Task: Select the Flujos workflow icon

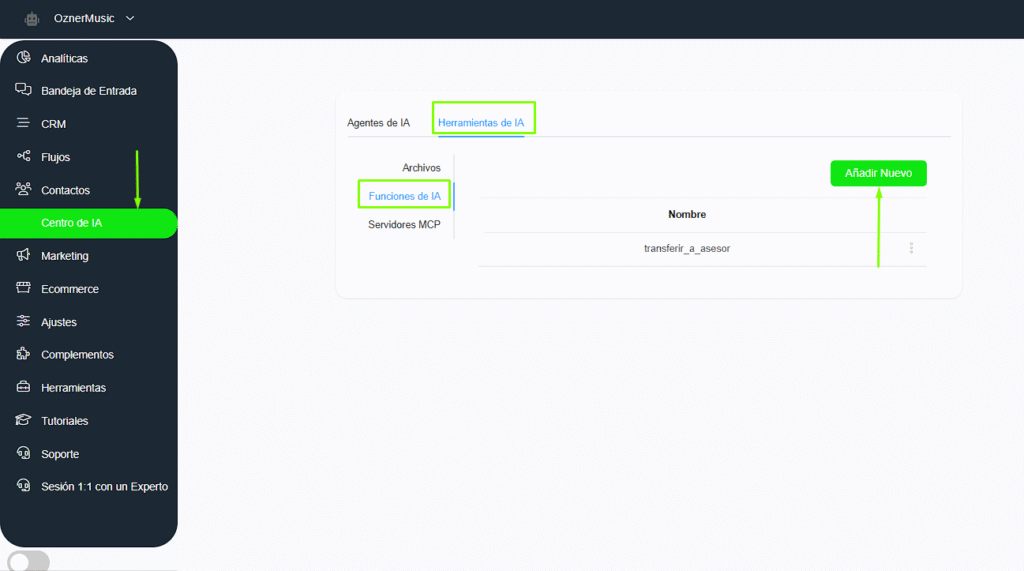Action: (x=24, y=157)
